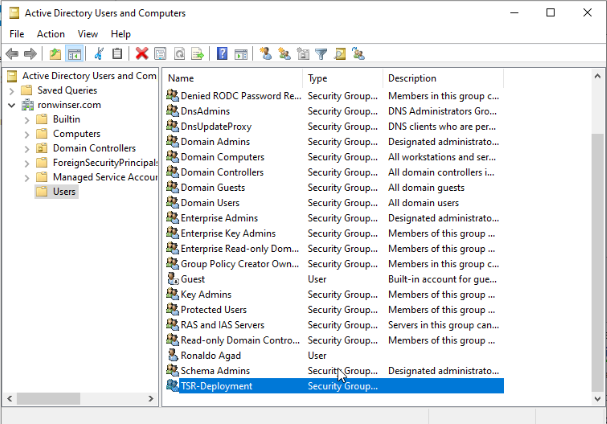607x424 pixels.
Task: Select the Computers container in tree
Action: click(x=76, y=134)
